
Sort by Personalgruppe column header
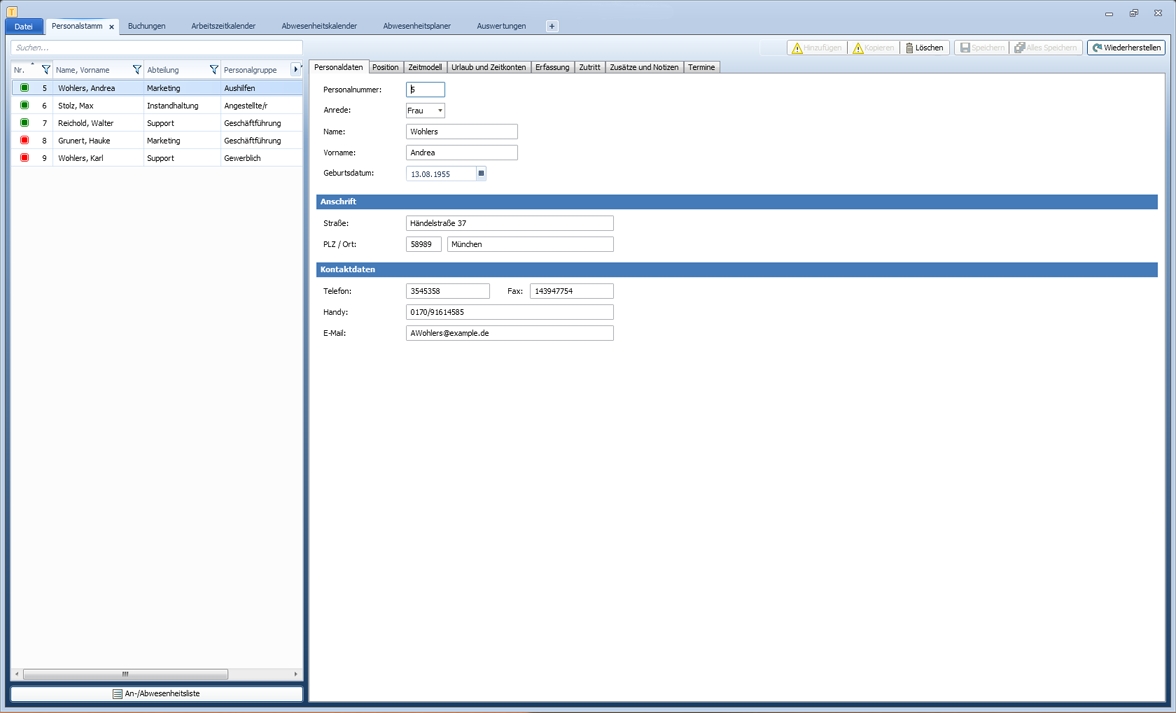[250, 70]
